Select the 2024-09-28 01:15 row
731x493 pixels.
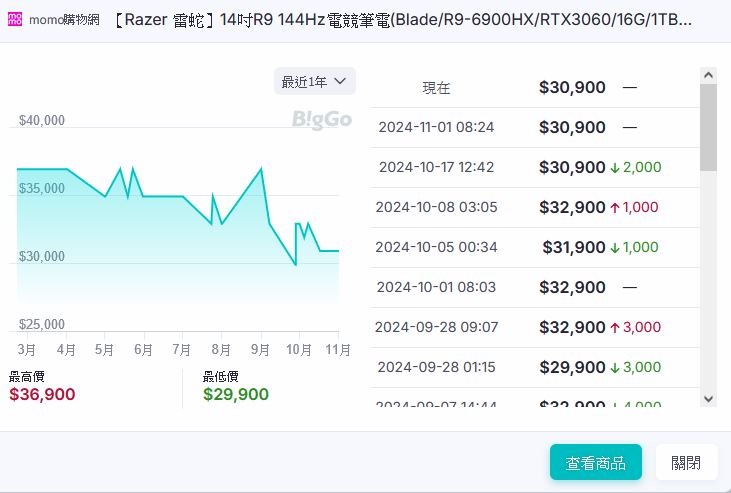pos(535,368)
